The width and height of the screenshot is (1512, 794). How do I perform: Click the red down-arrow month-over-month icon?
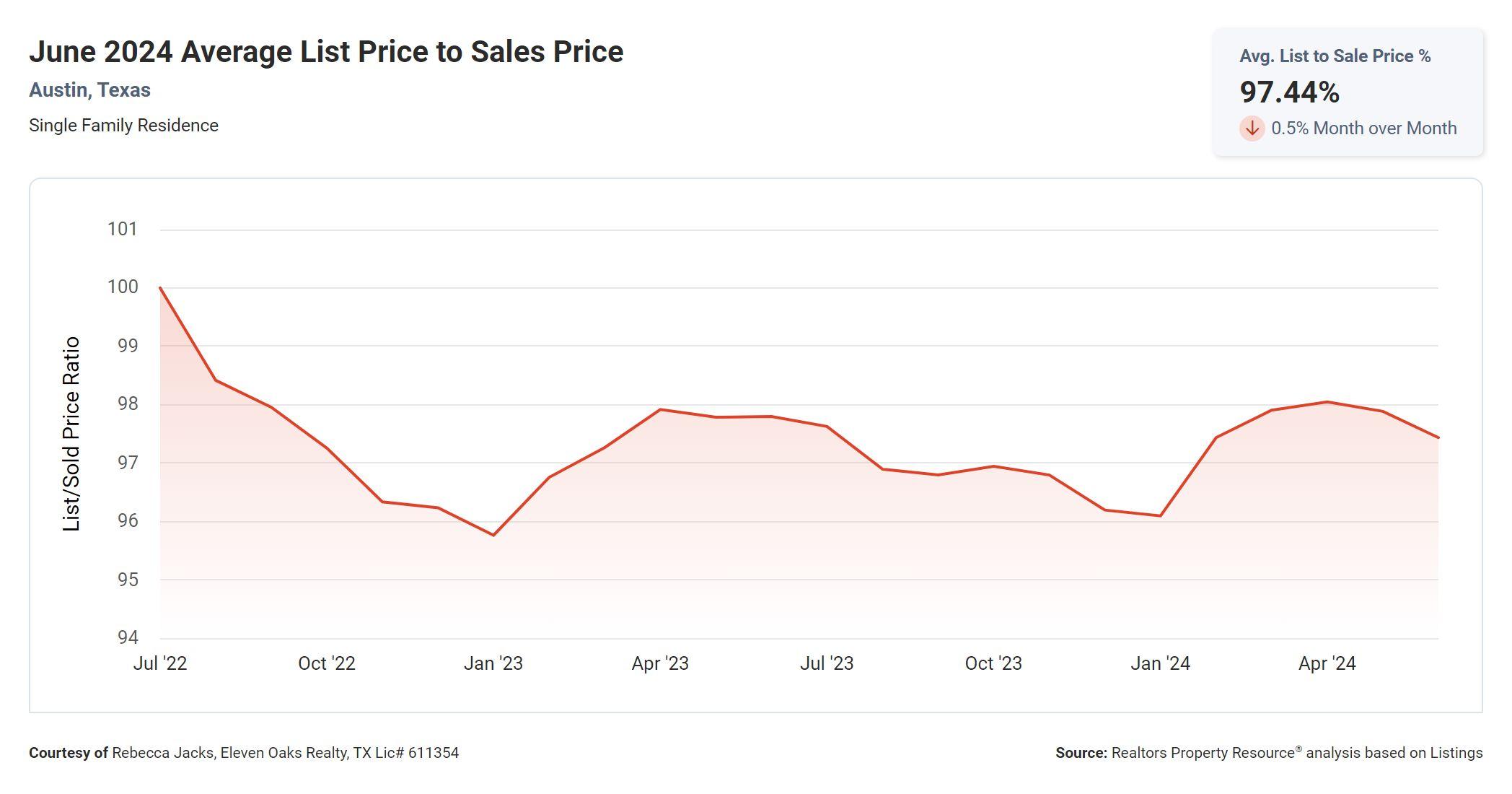[x=1252, y=128]
